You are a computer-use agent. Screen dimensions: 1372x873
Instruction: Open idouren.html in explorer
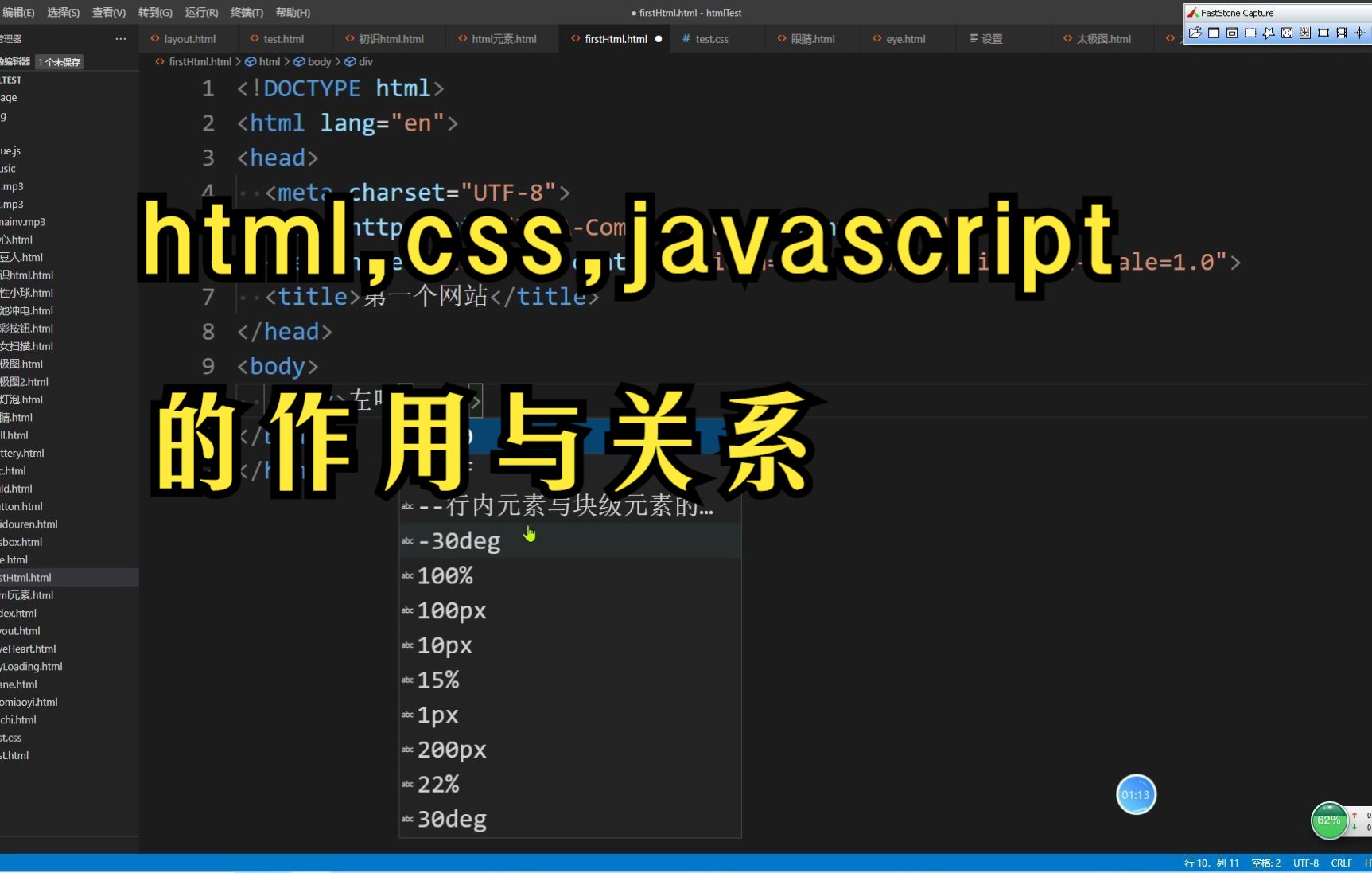(x=69, y=524)
